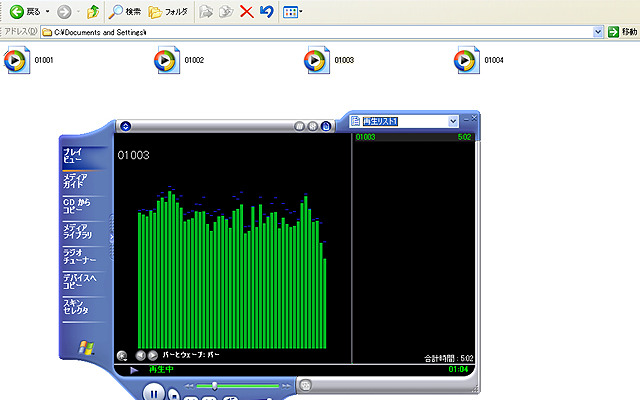The width and height of the screenshot is (640, 400).
Task: Click the 5:02 duration in the playlist row
Action: [464, 137]
